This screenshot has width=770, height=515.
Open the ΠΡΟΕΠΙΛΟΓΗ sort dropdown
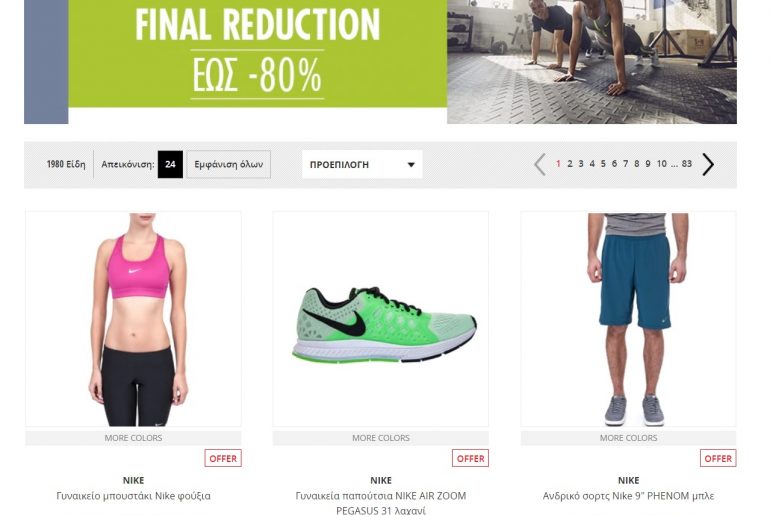coord(362,164)
